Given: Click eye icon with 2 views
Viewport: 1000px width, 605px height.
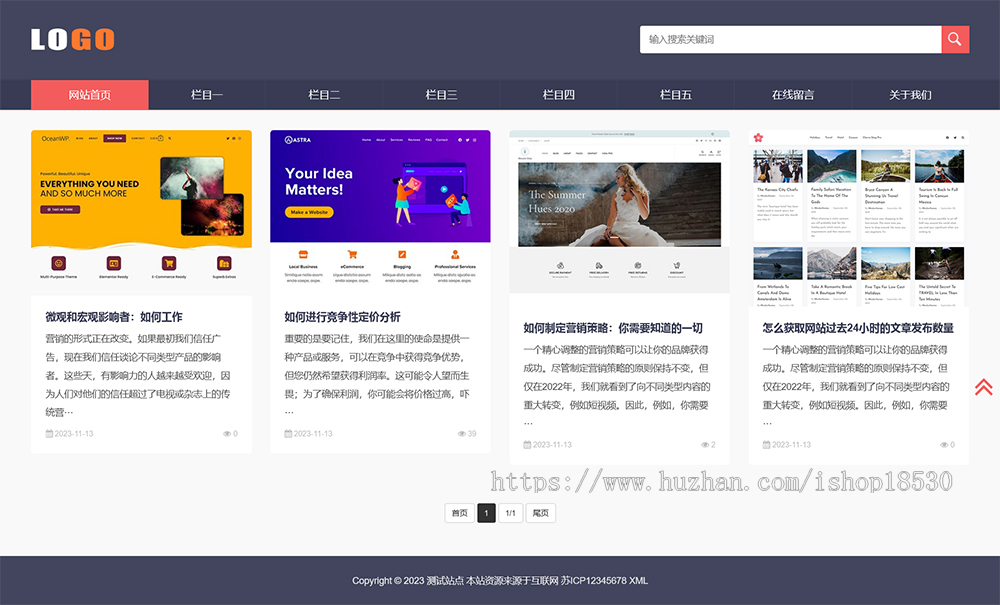Looking at the screenshot, I should tap(705, 444).
